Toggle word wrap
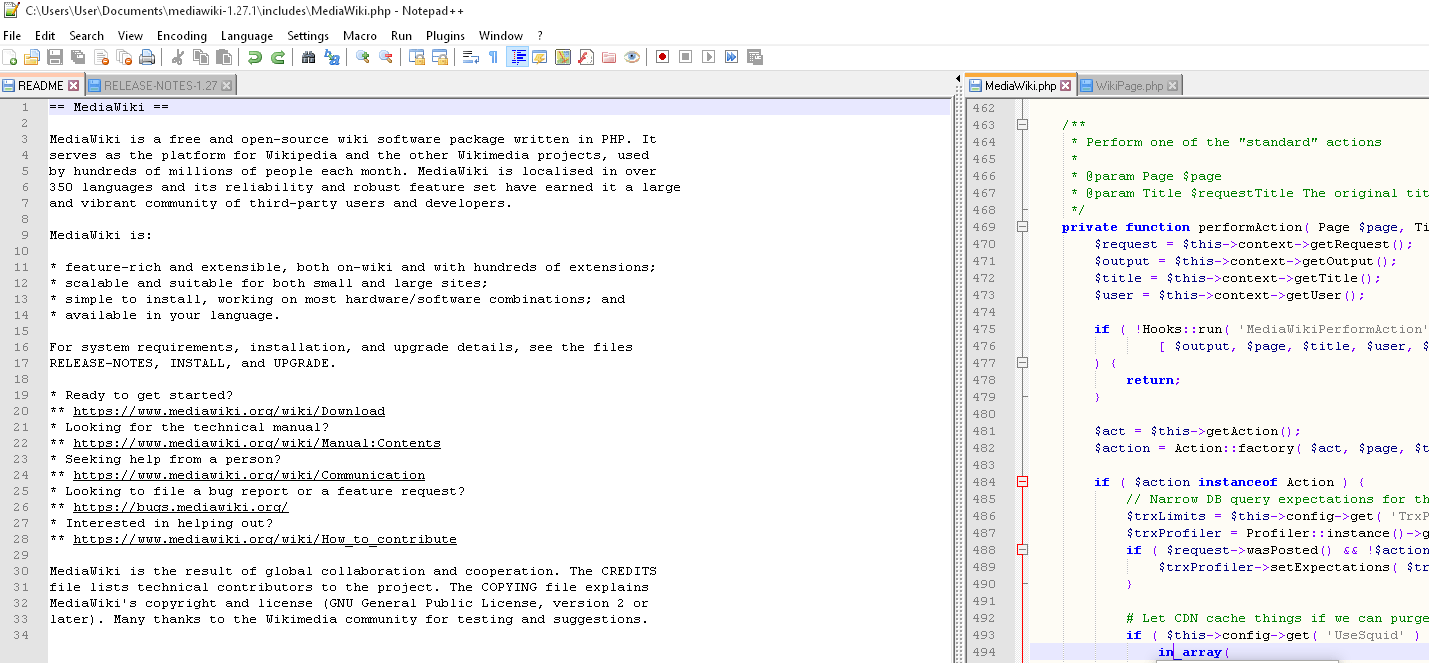1429x663 pixels. click(470, 57)
